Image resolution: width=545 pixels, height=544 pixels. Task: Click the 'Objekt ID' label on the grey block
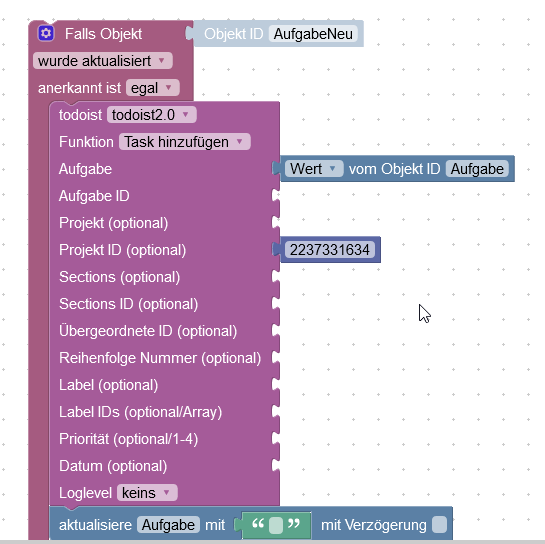(234, 34)
